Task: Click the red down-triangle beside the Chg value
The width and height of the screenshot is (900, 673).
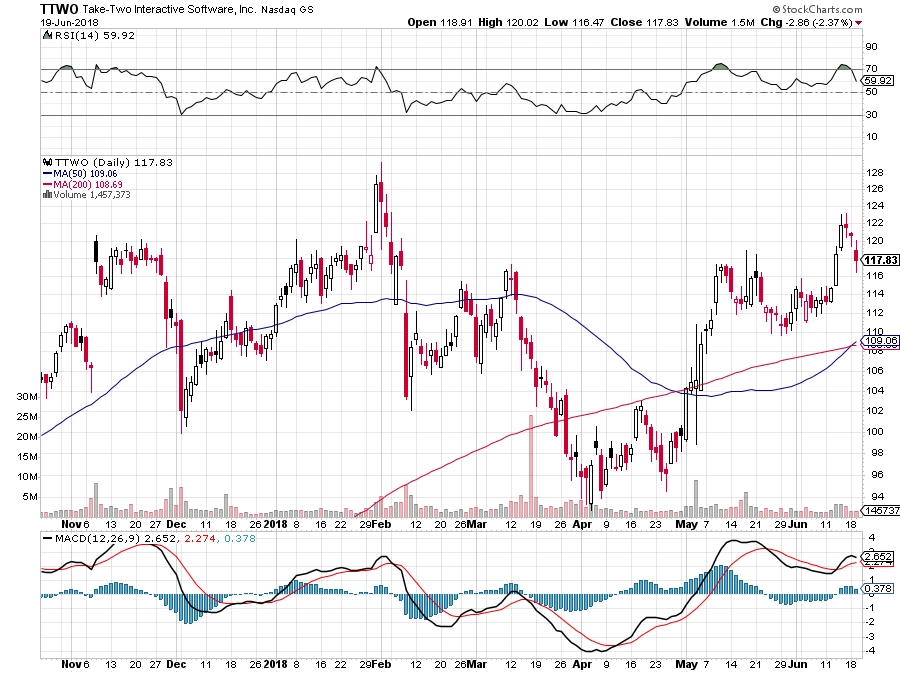Action: coord(859,23)
